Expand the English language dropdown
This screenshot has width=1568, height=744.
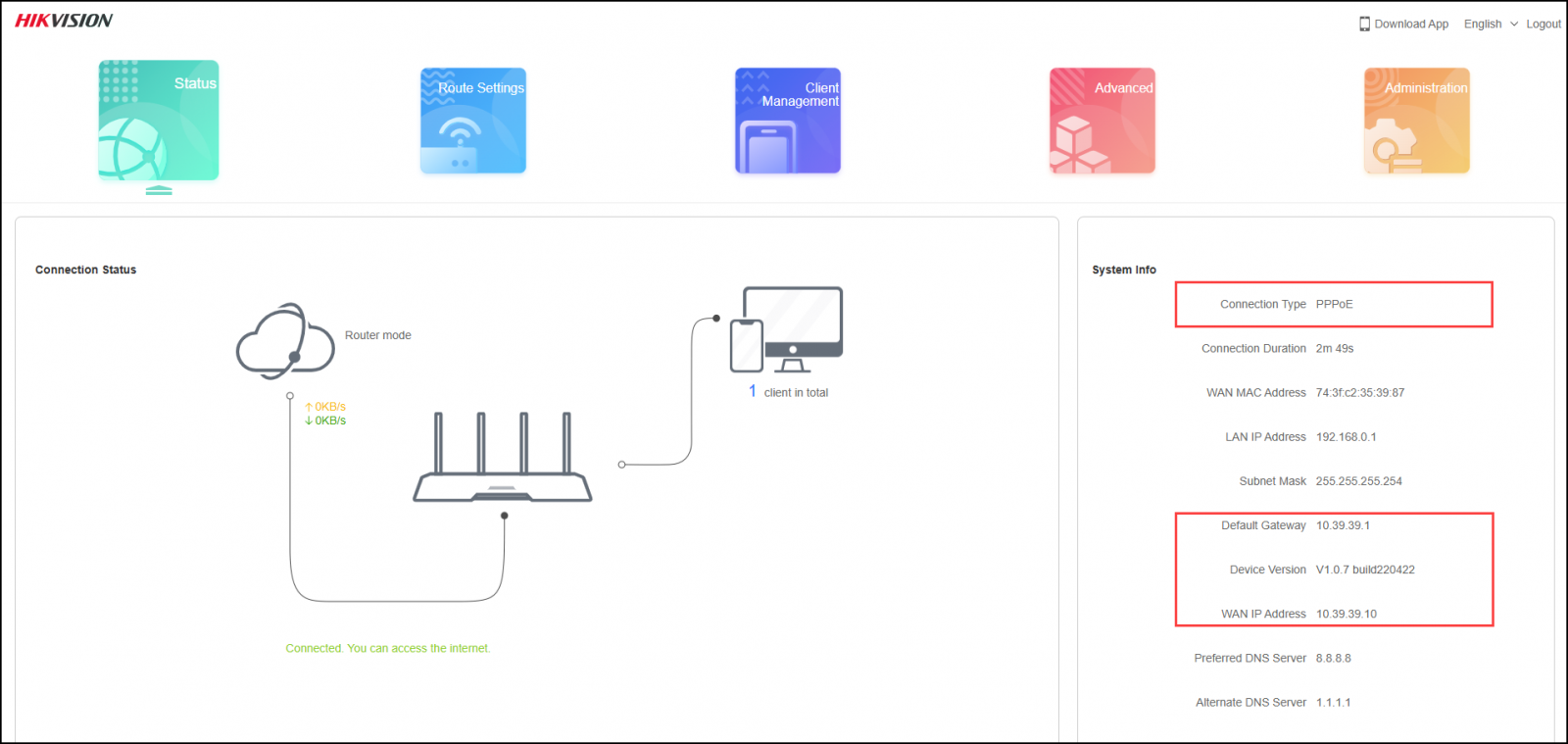tap(1483, 24)
